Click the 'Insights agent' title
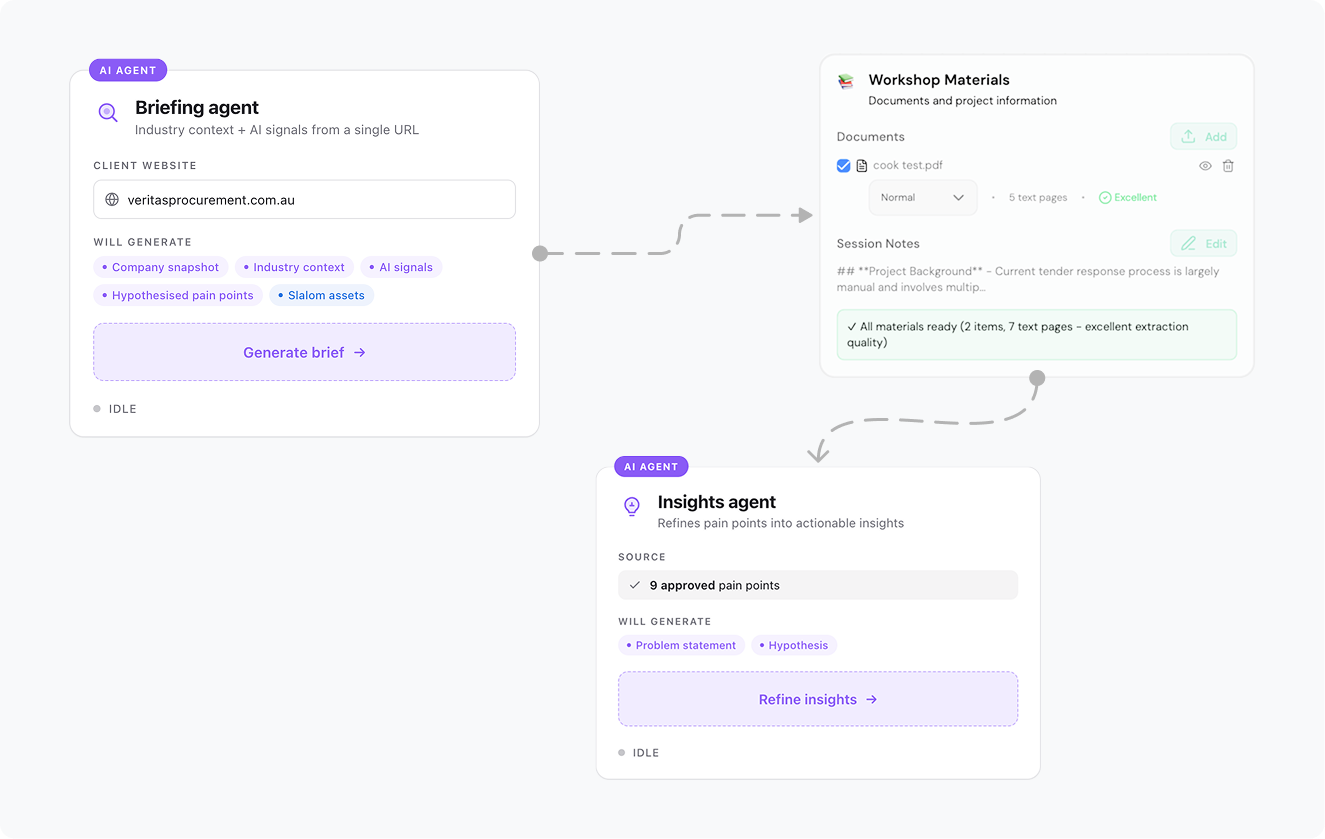The height and width of the screenshot is (839, 1325). 717,502
